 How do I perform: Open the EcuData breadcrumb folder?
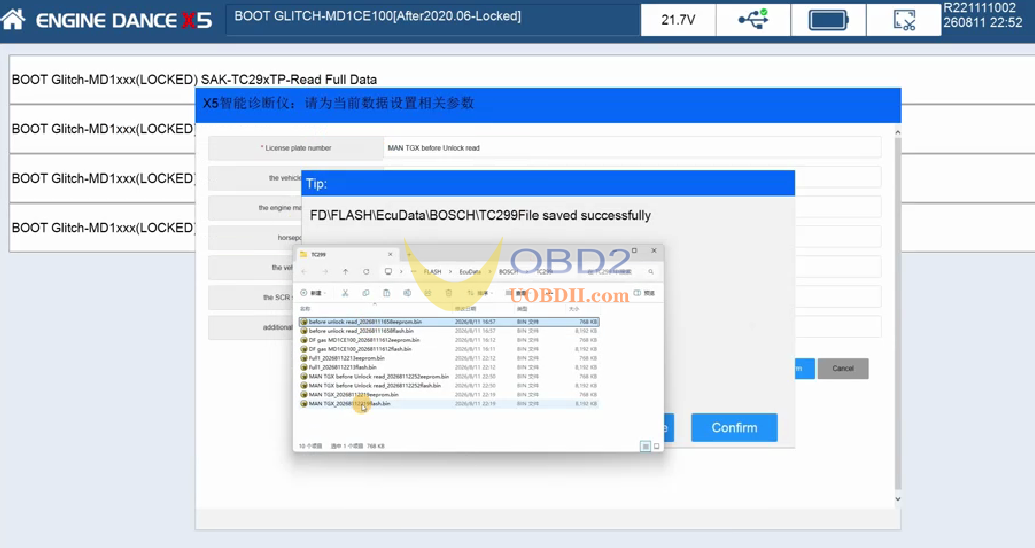click(x=470, y=272)
